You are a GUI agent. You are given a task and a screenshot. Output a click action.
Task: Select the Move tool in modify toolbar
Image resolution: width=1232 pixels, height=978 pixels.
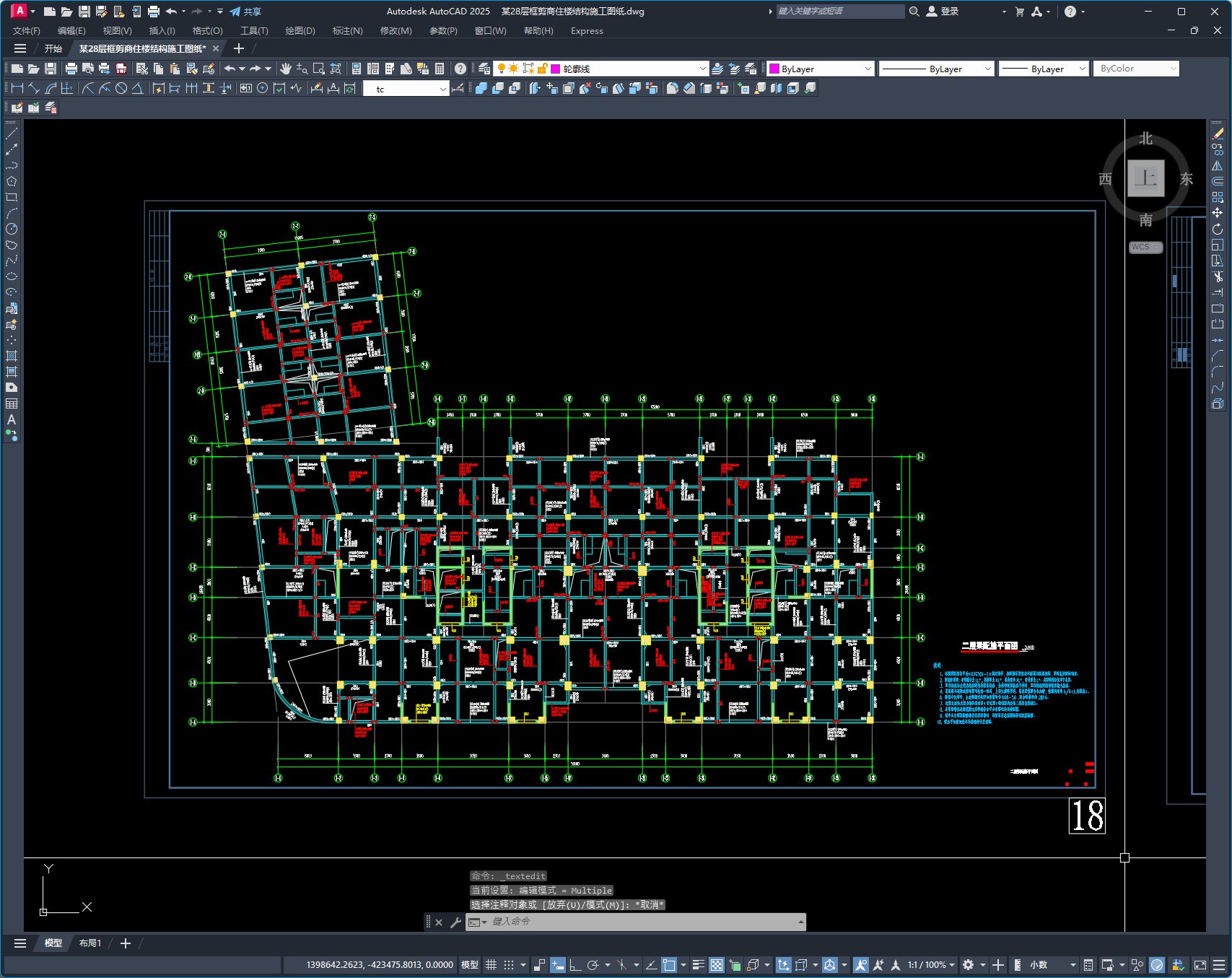(x=1218, y=213)
